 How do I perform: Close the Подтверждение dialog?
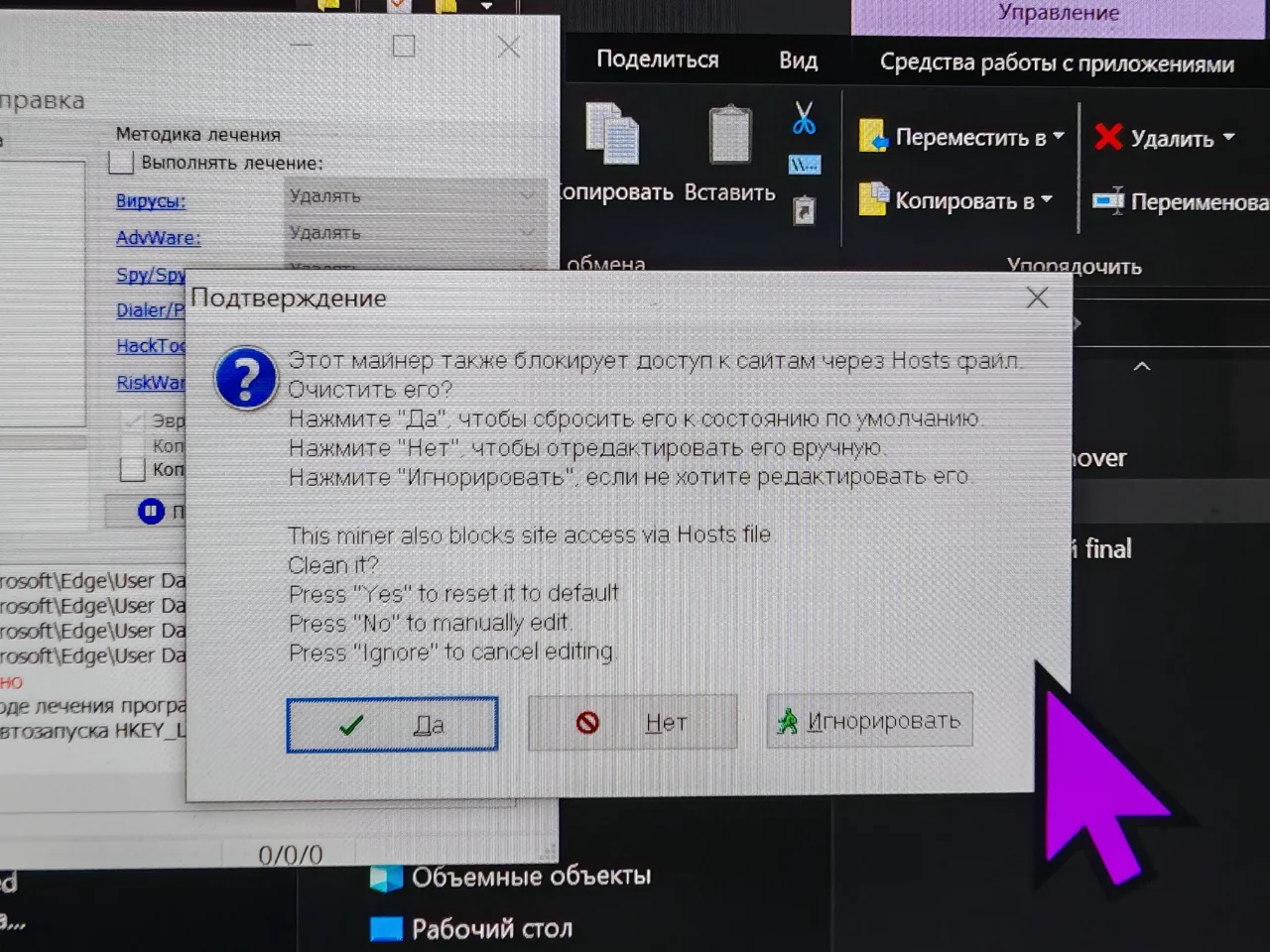(x=1037, y=297)
